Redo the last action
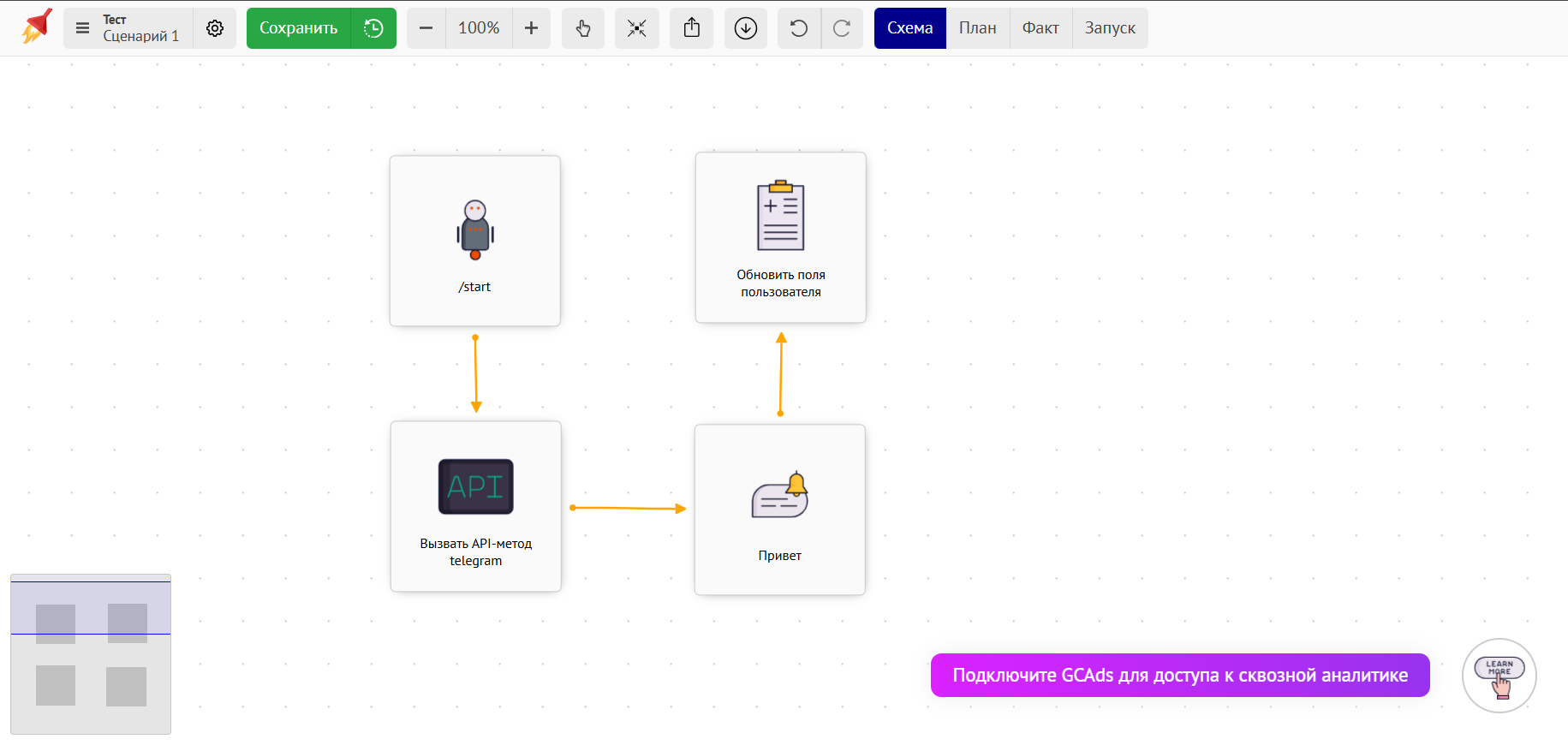This screenshot has height=745, width=1568. point(842,28)
